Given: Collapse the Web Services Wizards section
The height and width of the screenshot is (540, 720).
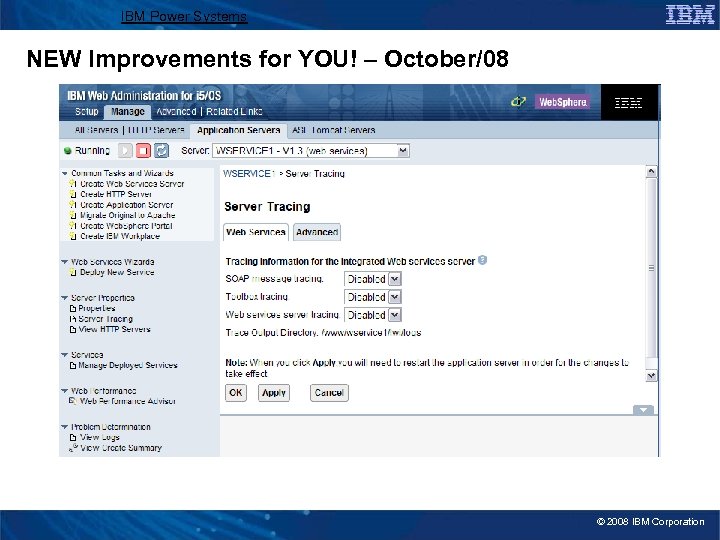Looking at the screenshot, I should [x=65, y=262].
